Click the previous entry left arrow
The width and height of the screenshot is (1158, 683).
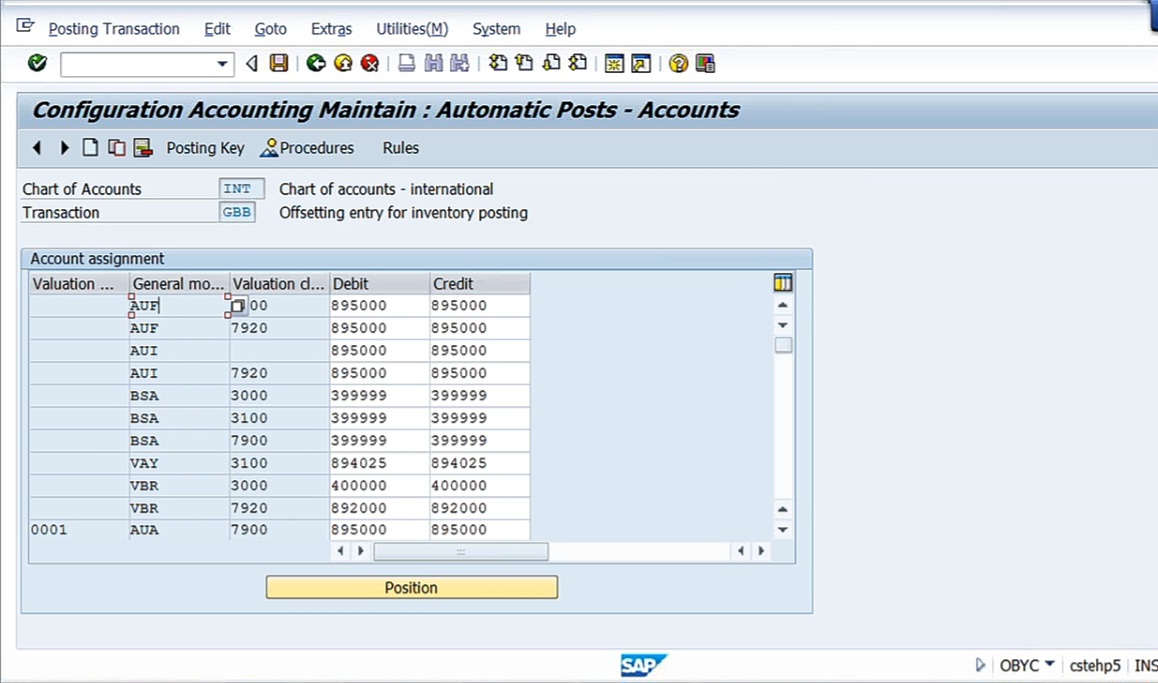point(36,148)
